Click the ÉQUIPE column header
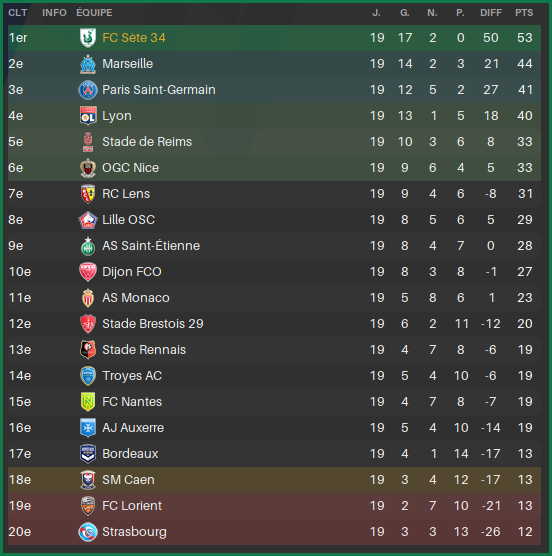The width and height of the screenshot is (552, 556). tap(94, 13)
